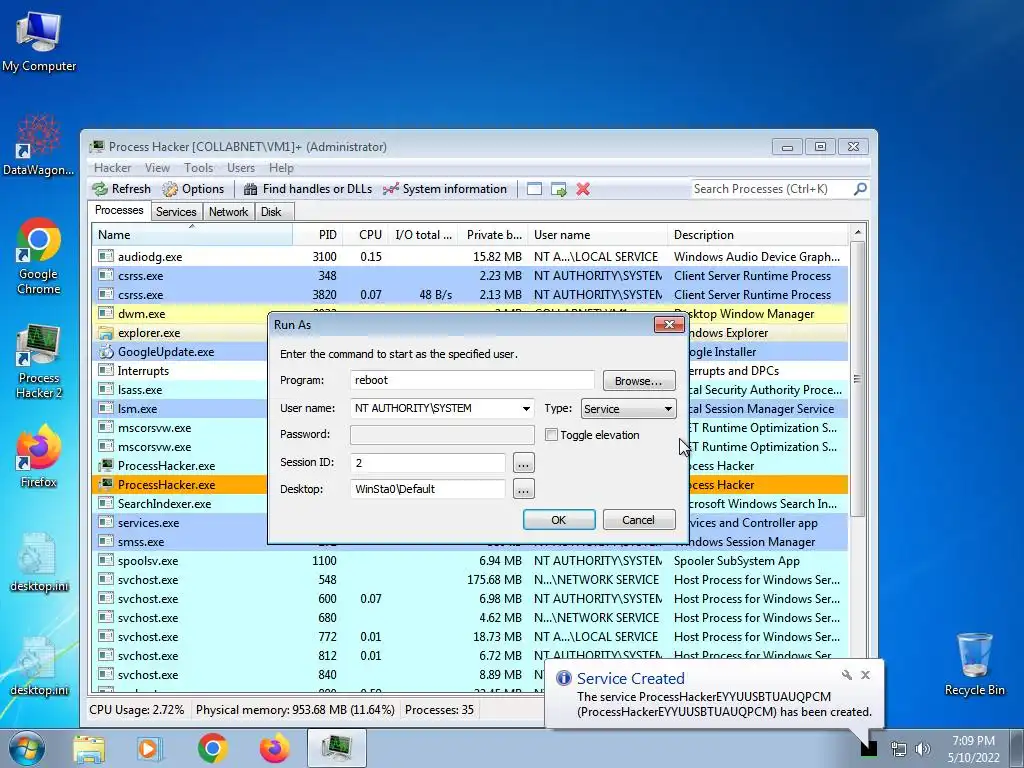
Task: Open the Users menu
Action: tap(241, 168)
